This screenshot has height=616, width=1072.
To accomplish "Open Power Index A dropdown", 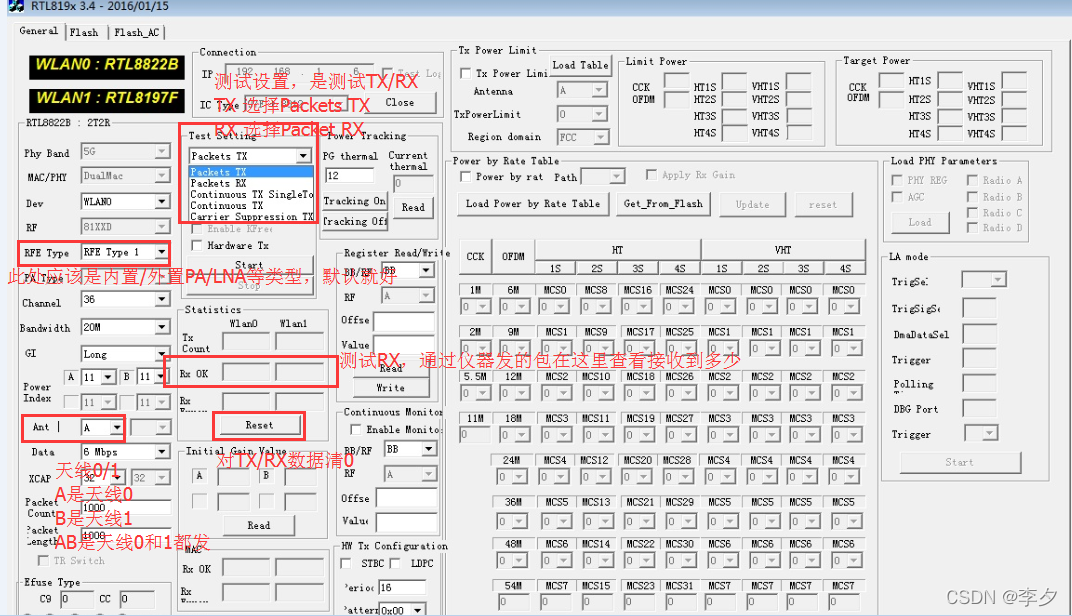I will (108, 377).
